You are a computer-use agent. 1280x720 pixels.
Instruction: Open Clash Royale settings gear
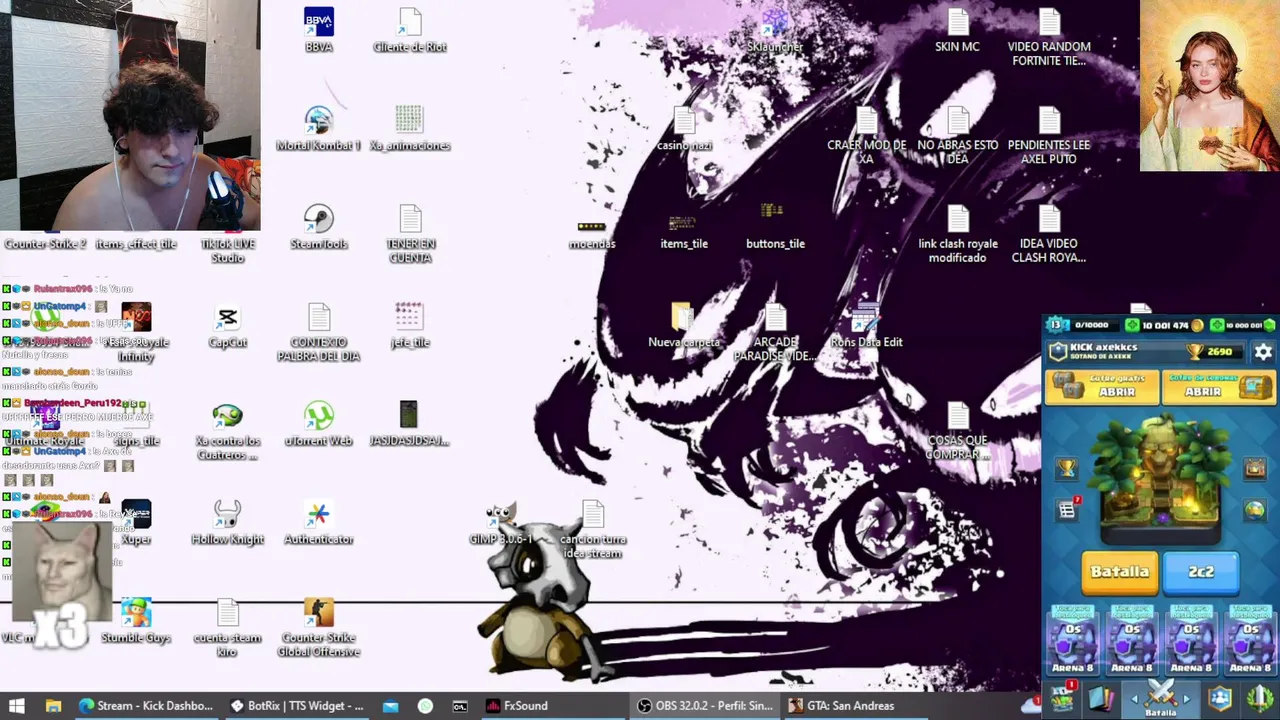(1263, 352)
